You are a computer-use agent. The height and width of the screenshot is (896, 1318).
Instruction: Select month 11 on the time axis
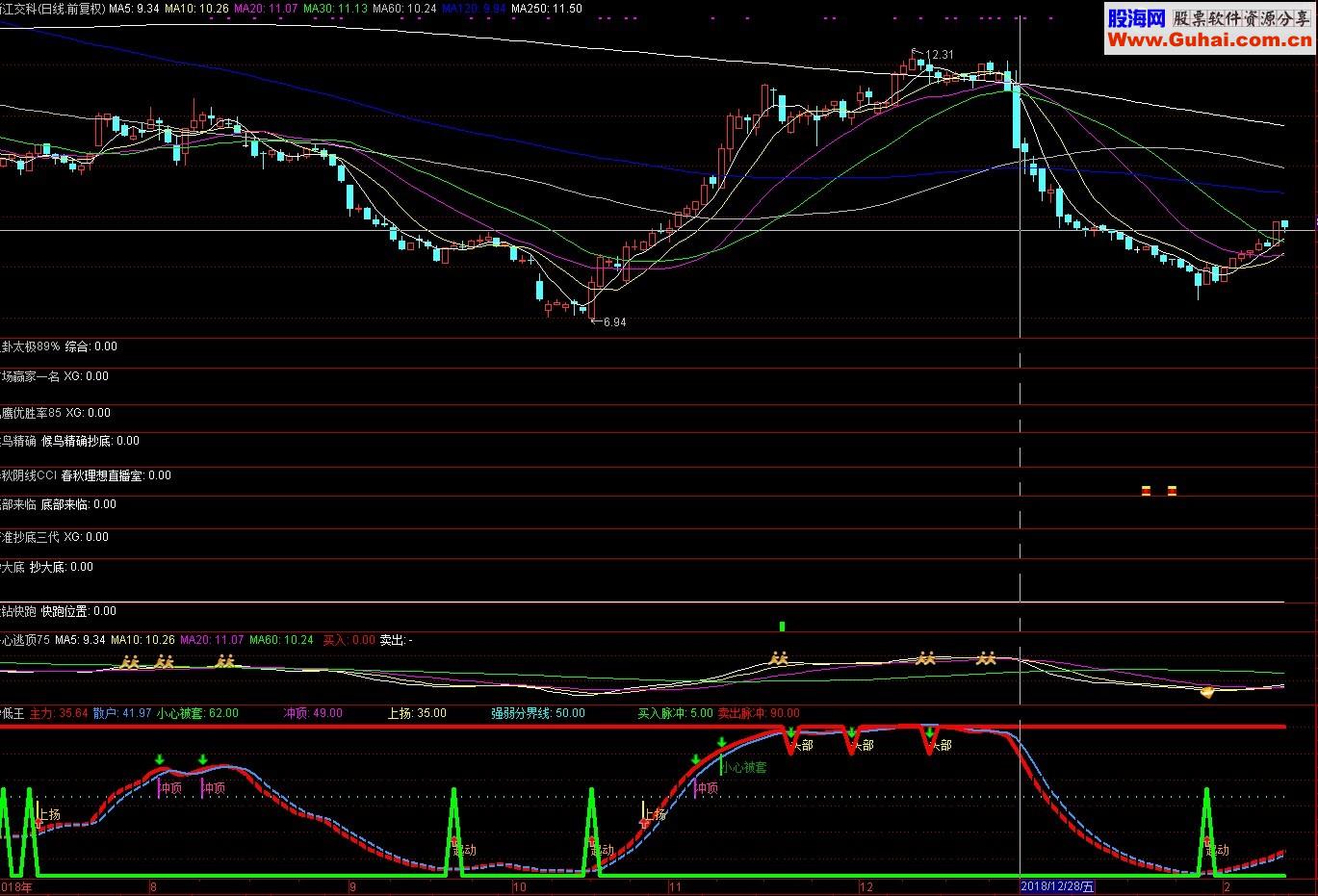675,887
